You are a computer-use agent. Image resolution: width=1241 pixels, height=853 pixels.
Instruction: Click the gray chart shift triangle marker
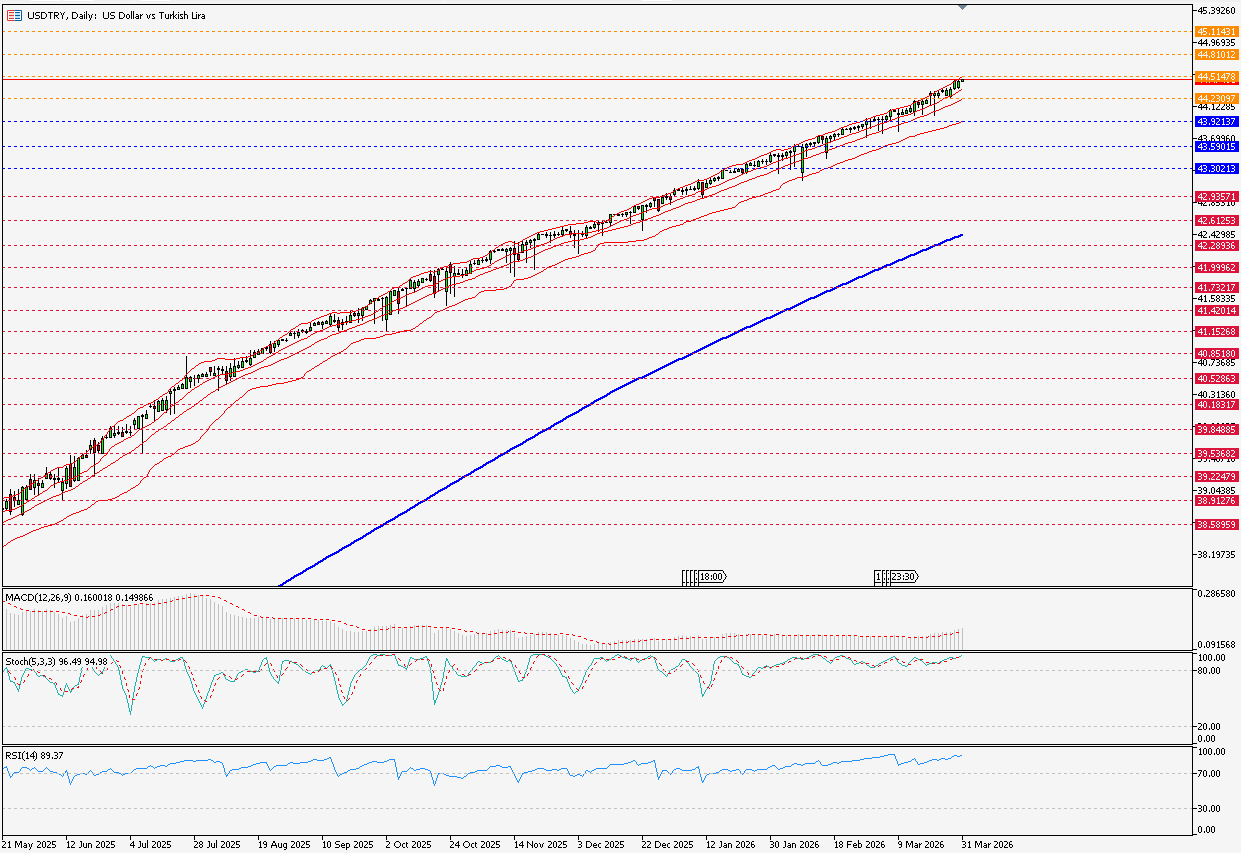(962, 7)
